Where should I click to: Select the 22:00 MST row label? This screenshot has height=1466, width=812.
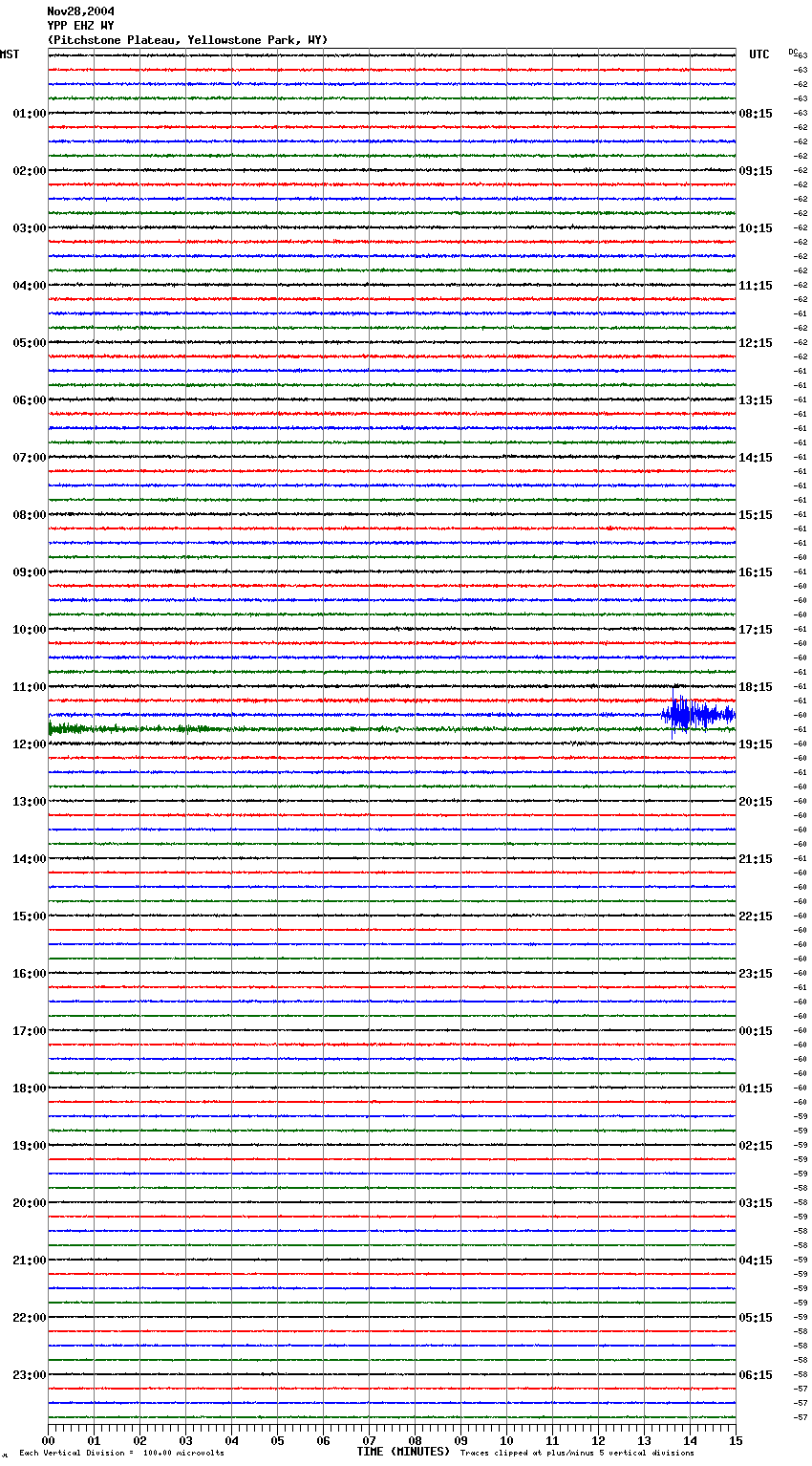point(30,1318)
